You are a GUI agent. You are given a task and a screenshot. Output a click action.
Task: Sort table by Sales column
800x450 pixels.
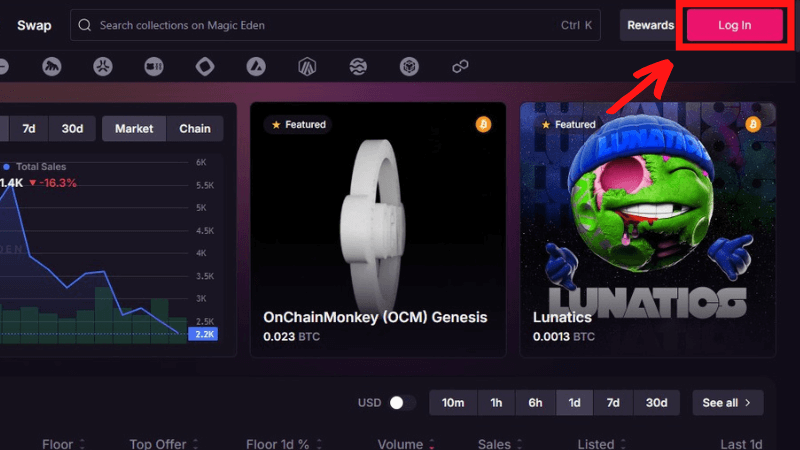[500, 444]
